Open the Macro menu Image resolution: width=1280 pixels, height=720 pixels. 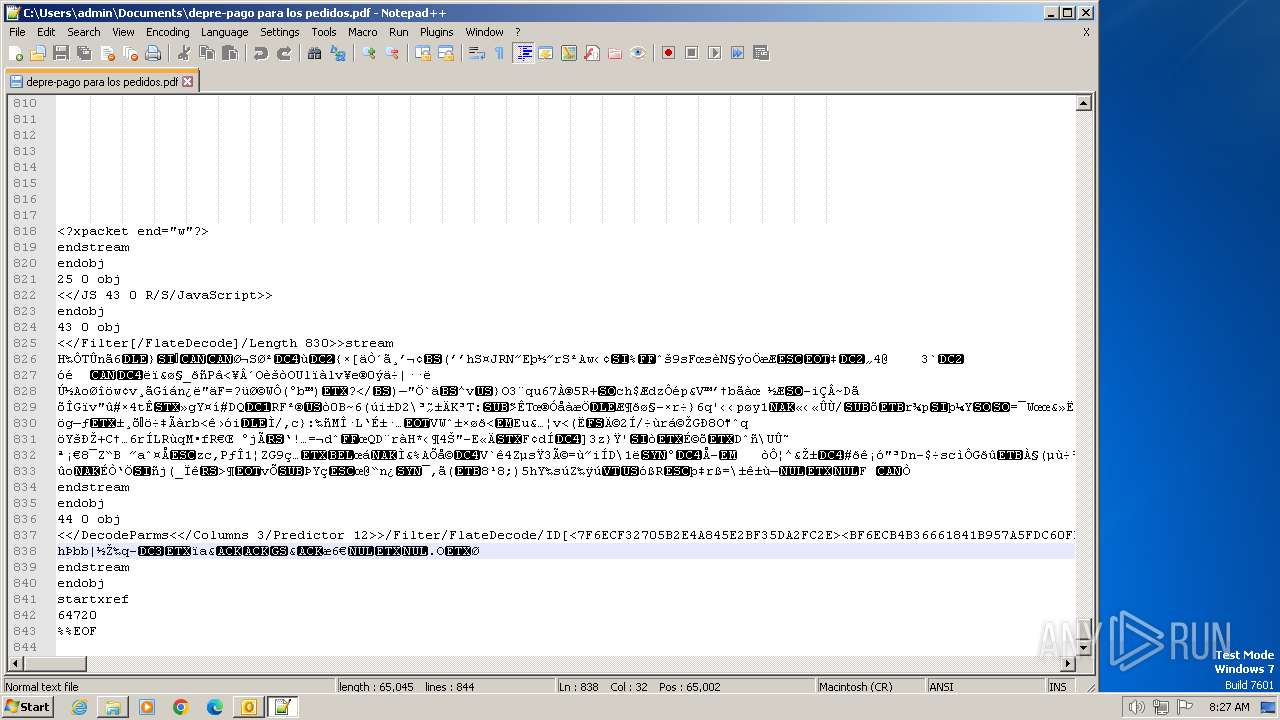coord(363,32)
